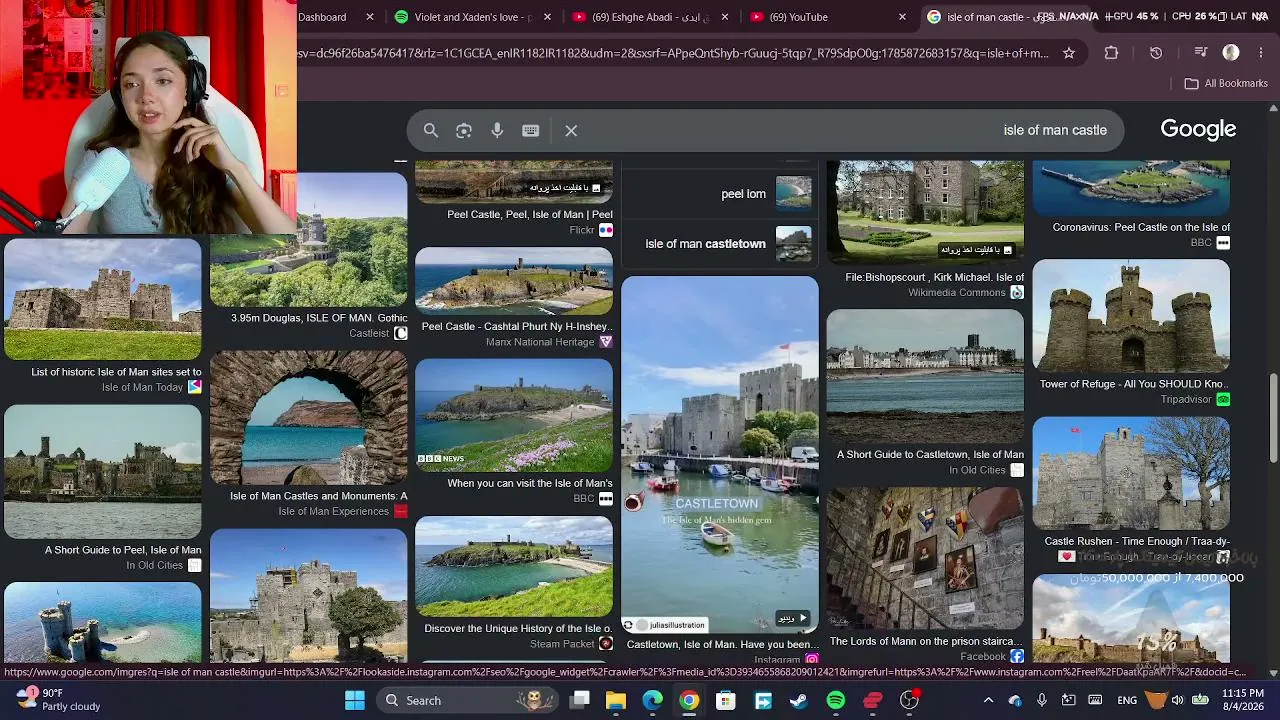Close the (69) YouTube tab

(902, 17)
